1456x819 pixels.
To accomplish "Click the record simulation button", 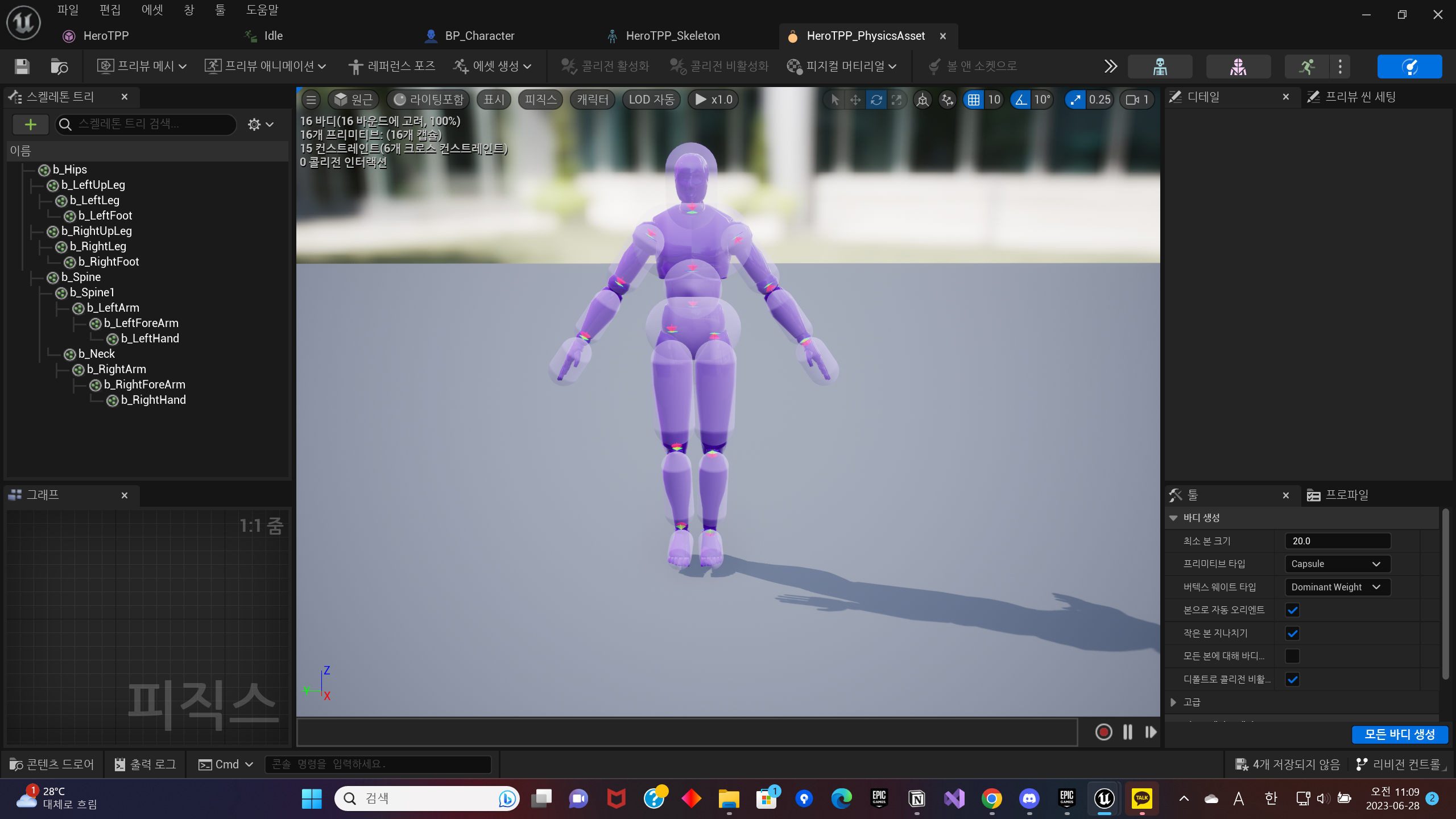I will point(1103,732).
